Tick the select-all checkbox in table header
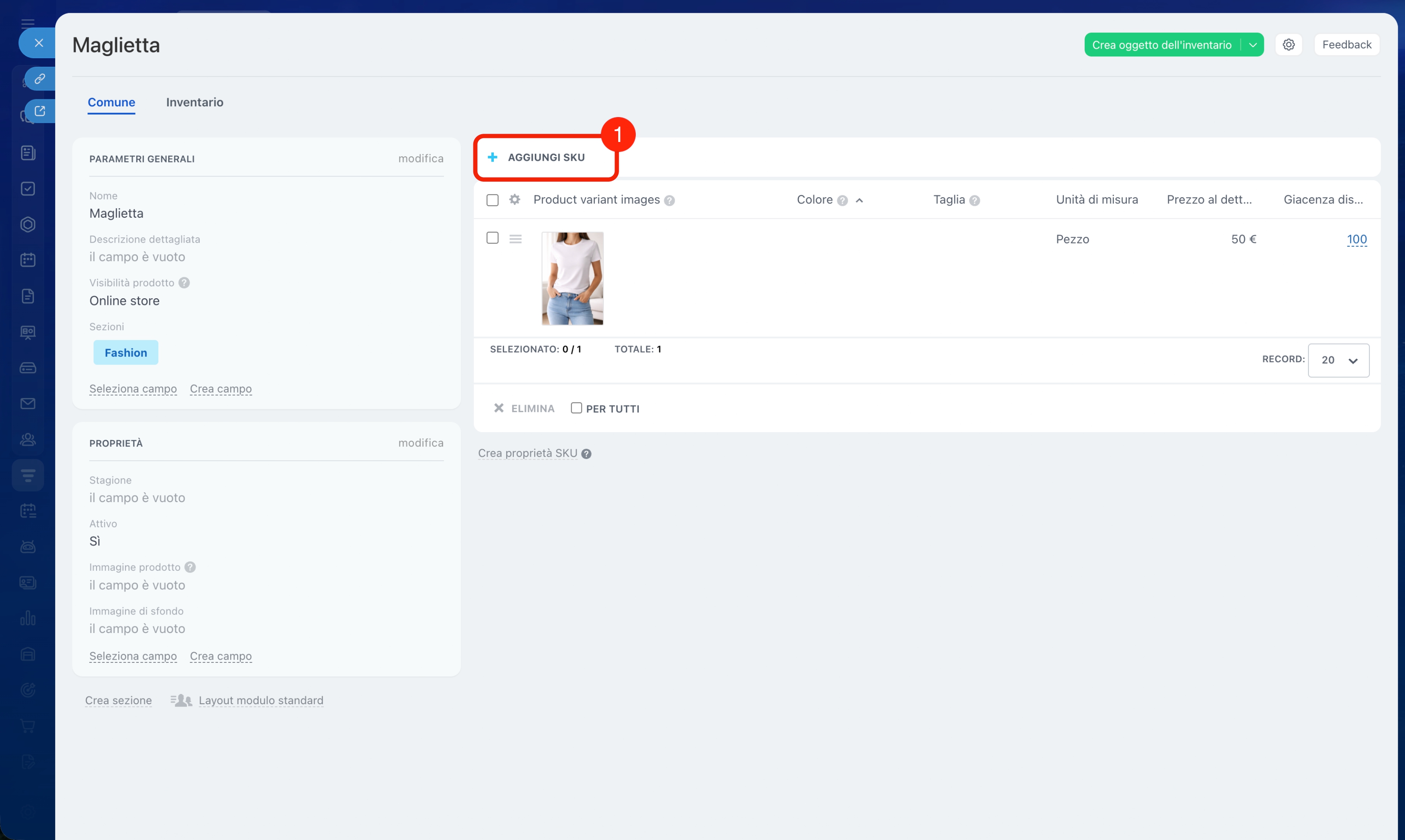1405x840 pixels. tap(492, 200)
